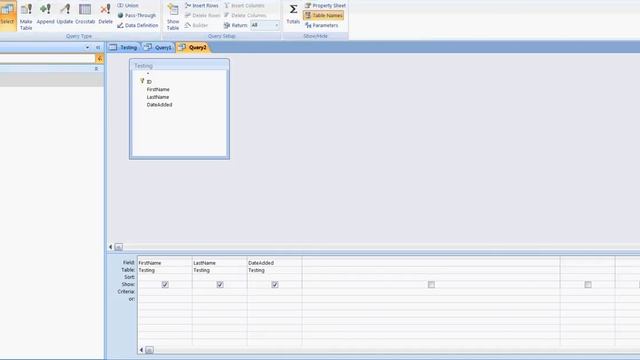Click the navigation pane search box
Viewport: 640px width, 360px height.
[47, 58]
